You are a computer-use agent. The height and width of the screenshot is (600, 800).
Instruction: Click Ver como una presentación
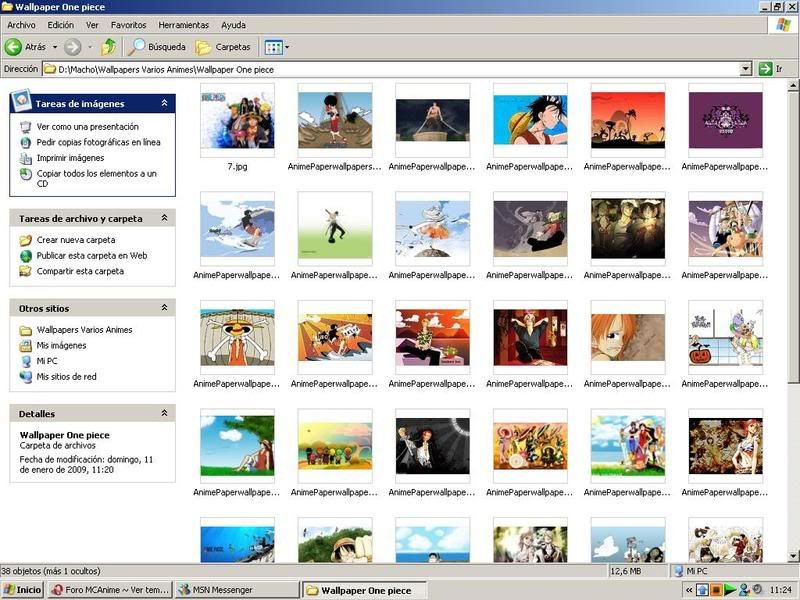[x=88, y=127]
